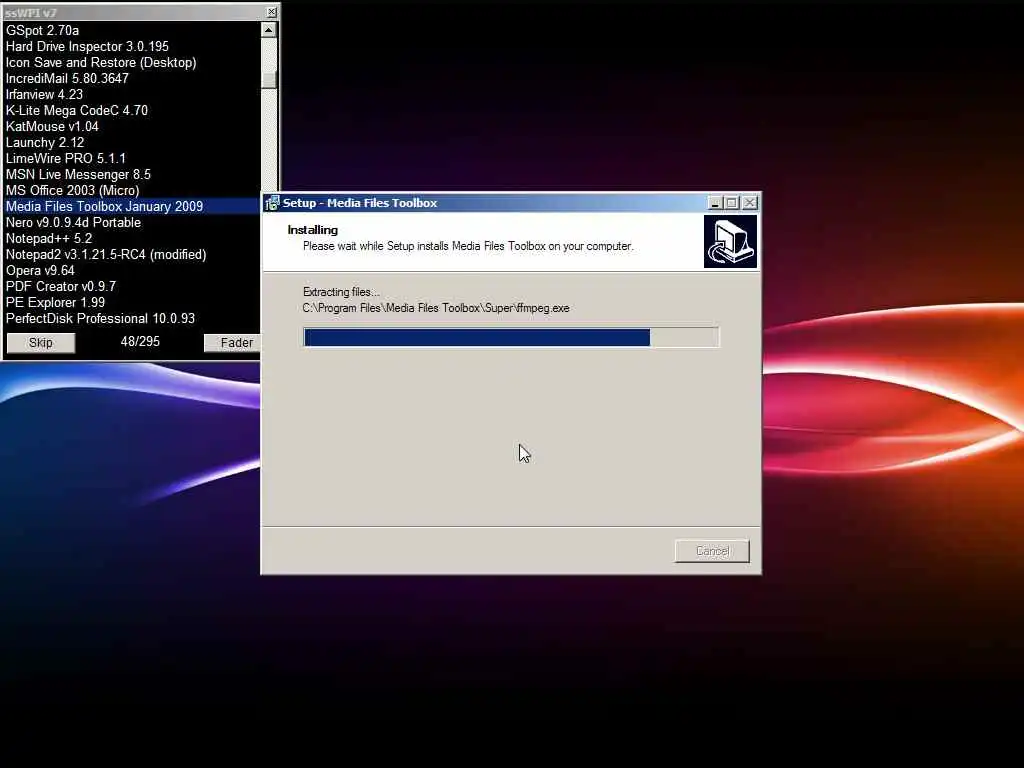The image size is (1024, 768).
Task: Click the 48/295 progress counter
Action: [140, 342]
